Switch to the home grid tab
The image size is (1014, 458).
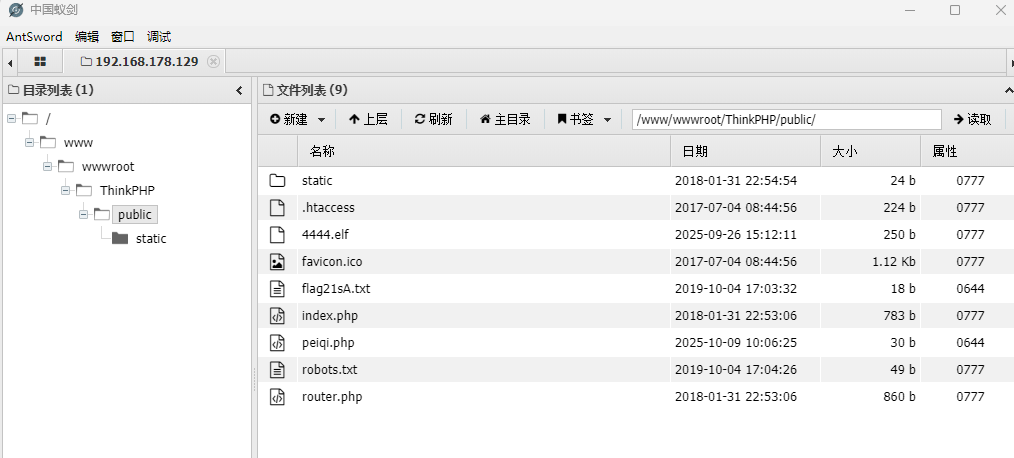click(x=40, y=61)
